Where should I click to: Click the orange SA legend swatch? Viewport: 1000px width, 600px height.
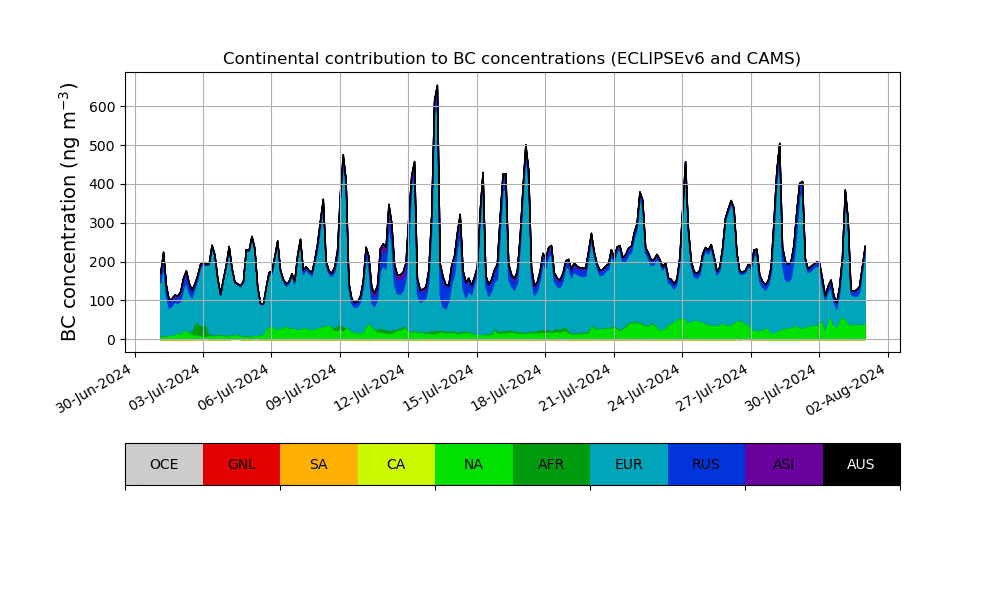318,464
